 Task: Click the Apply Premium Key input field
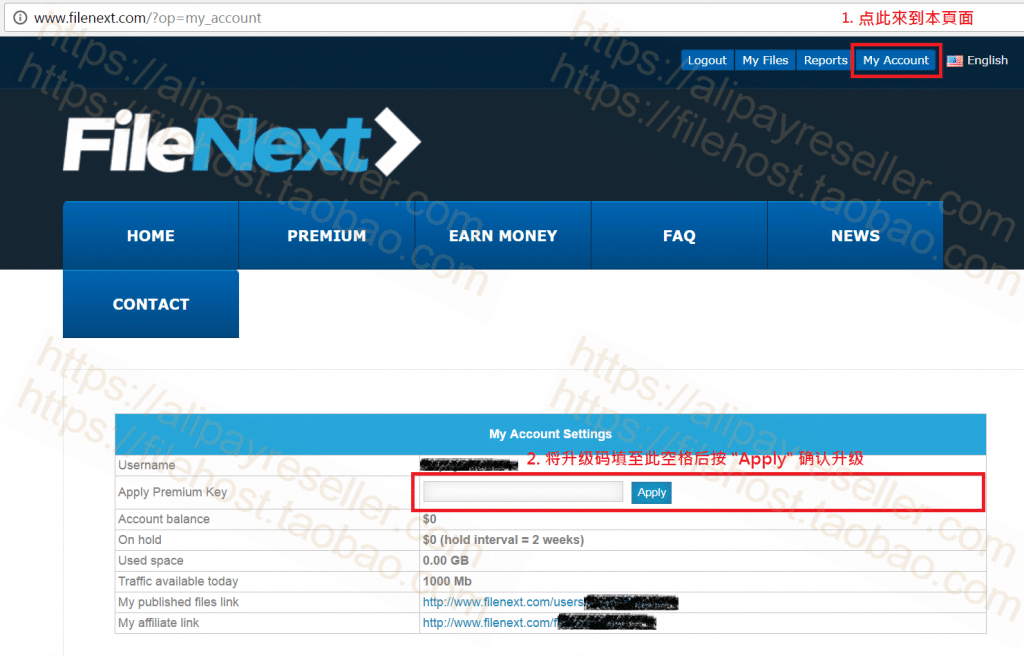click(522, 491)
